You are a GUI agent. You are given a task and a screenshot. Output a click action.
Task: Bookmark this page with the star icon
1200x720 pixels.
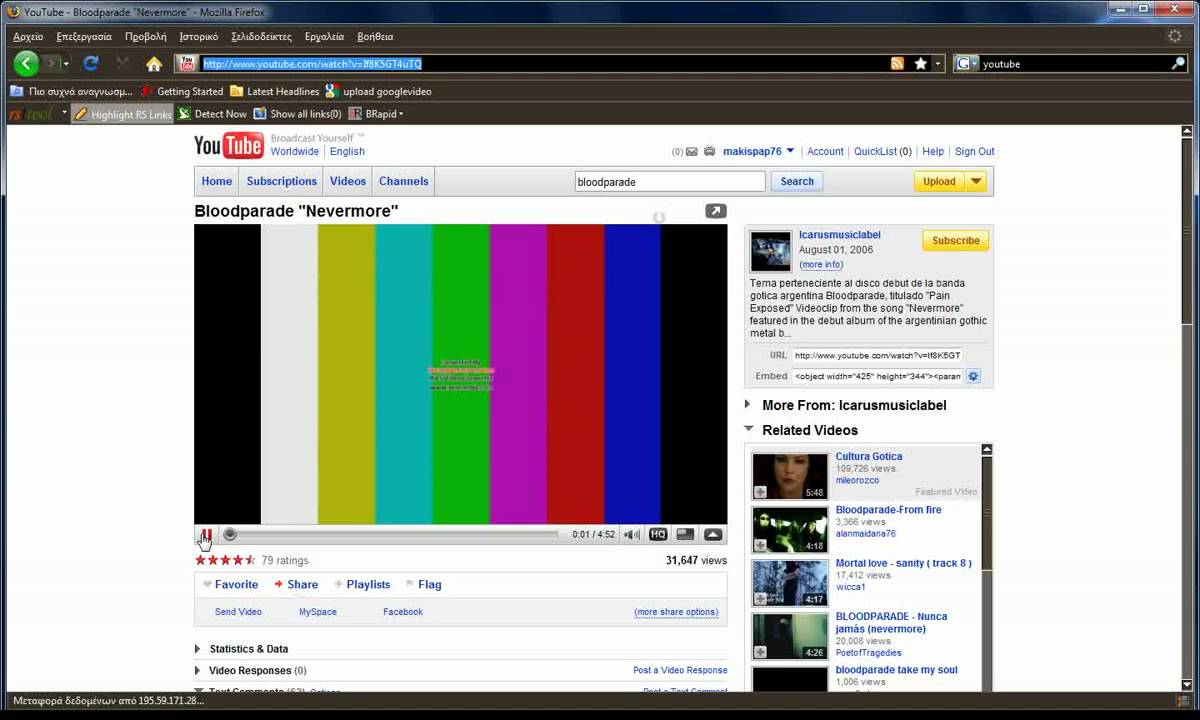pyautogui.click(x=921, y=63)
